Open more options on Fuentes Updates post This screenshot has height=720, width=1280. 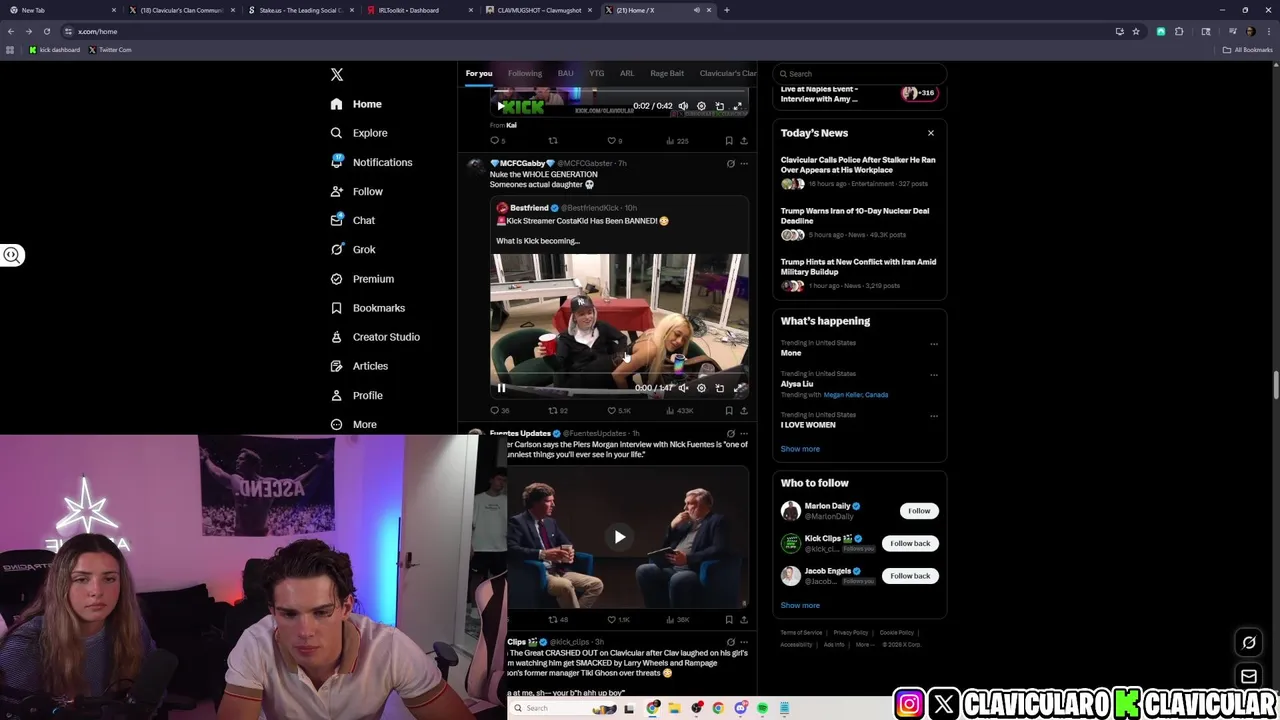pyautogui.click(x=743, y=433)
